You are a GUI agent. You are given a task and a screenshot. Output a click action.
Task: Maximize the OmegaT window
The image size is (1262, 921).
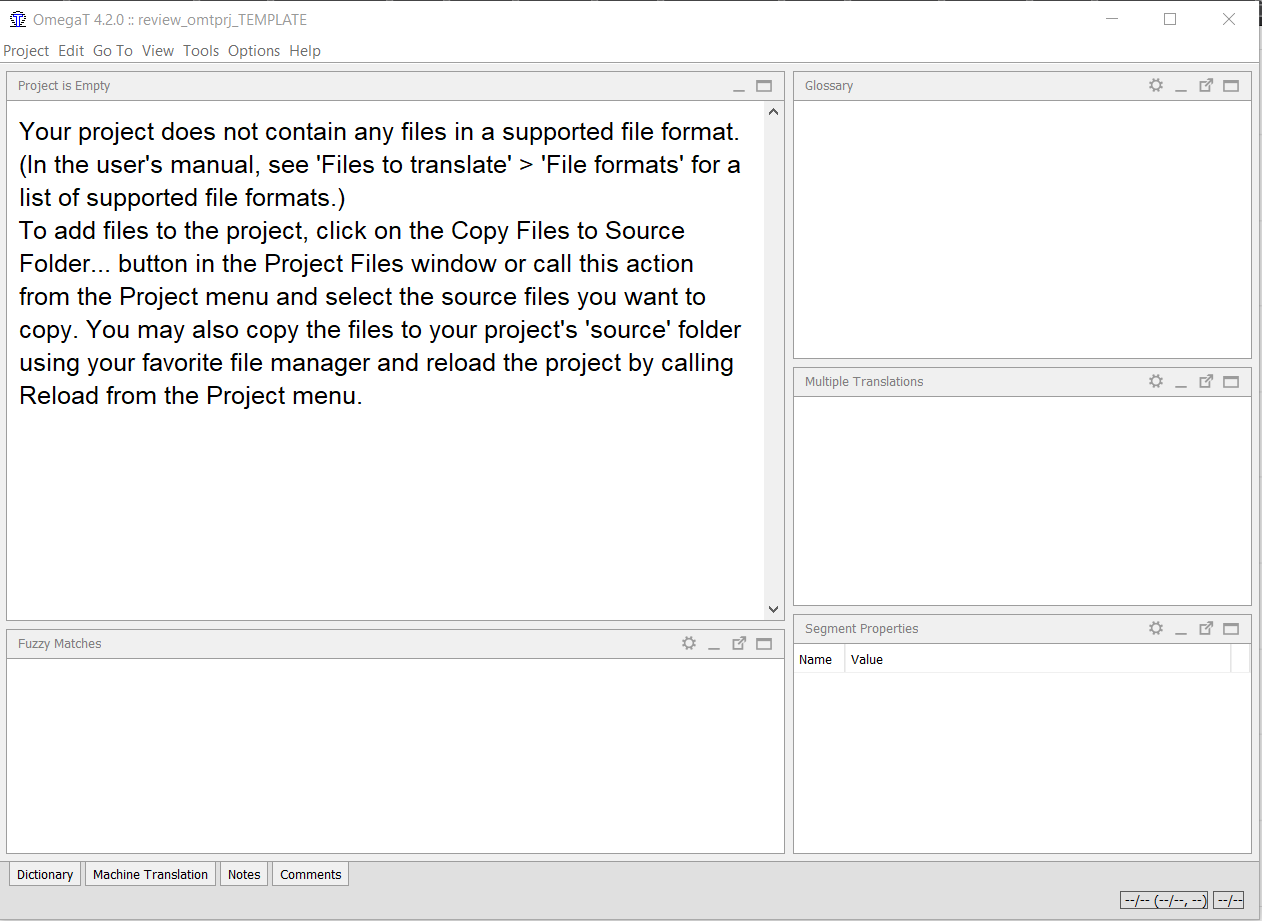1170,19
